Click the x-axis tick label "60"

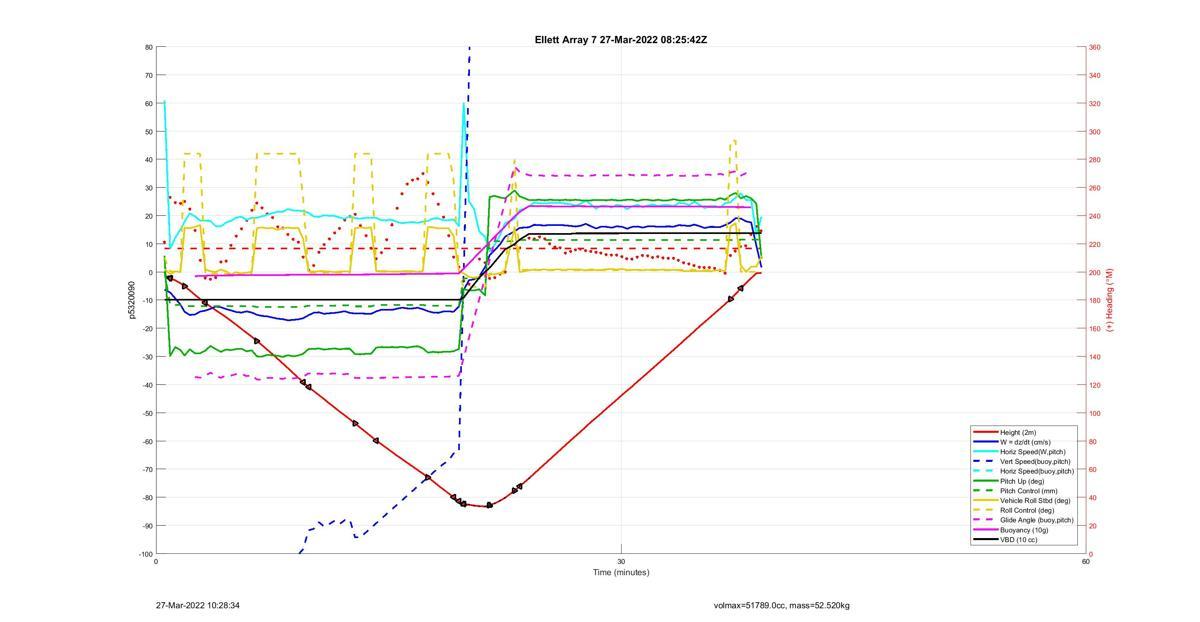point(1085,561)
